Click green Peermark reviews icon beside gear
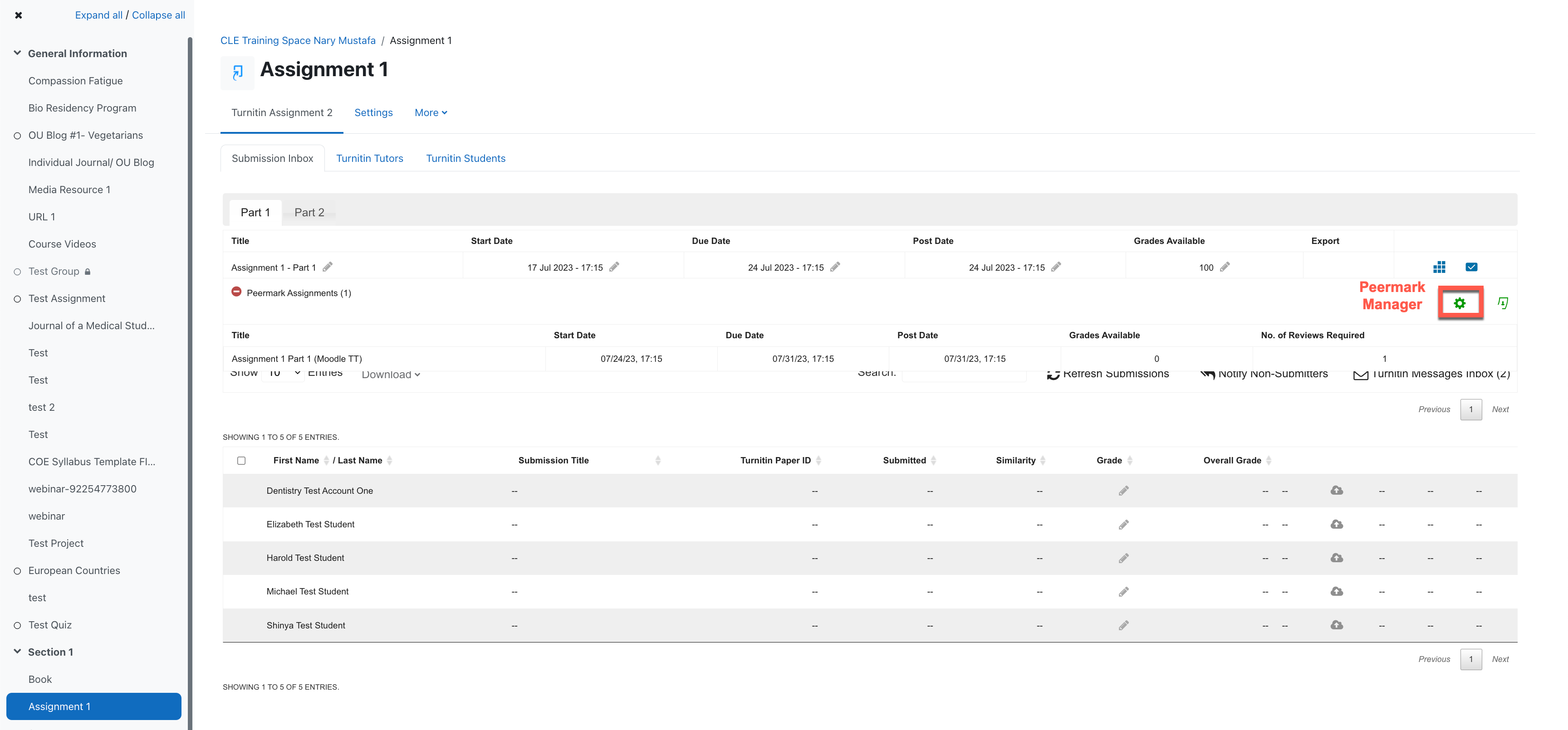Image resolution: width=1568 pixels, height=730 pixels. pos(1503,303)
